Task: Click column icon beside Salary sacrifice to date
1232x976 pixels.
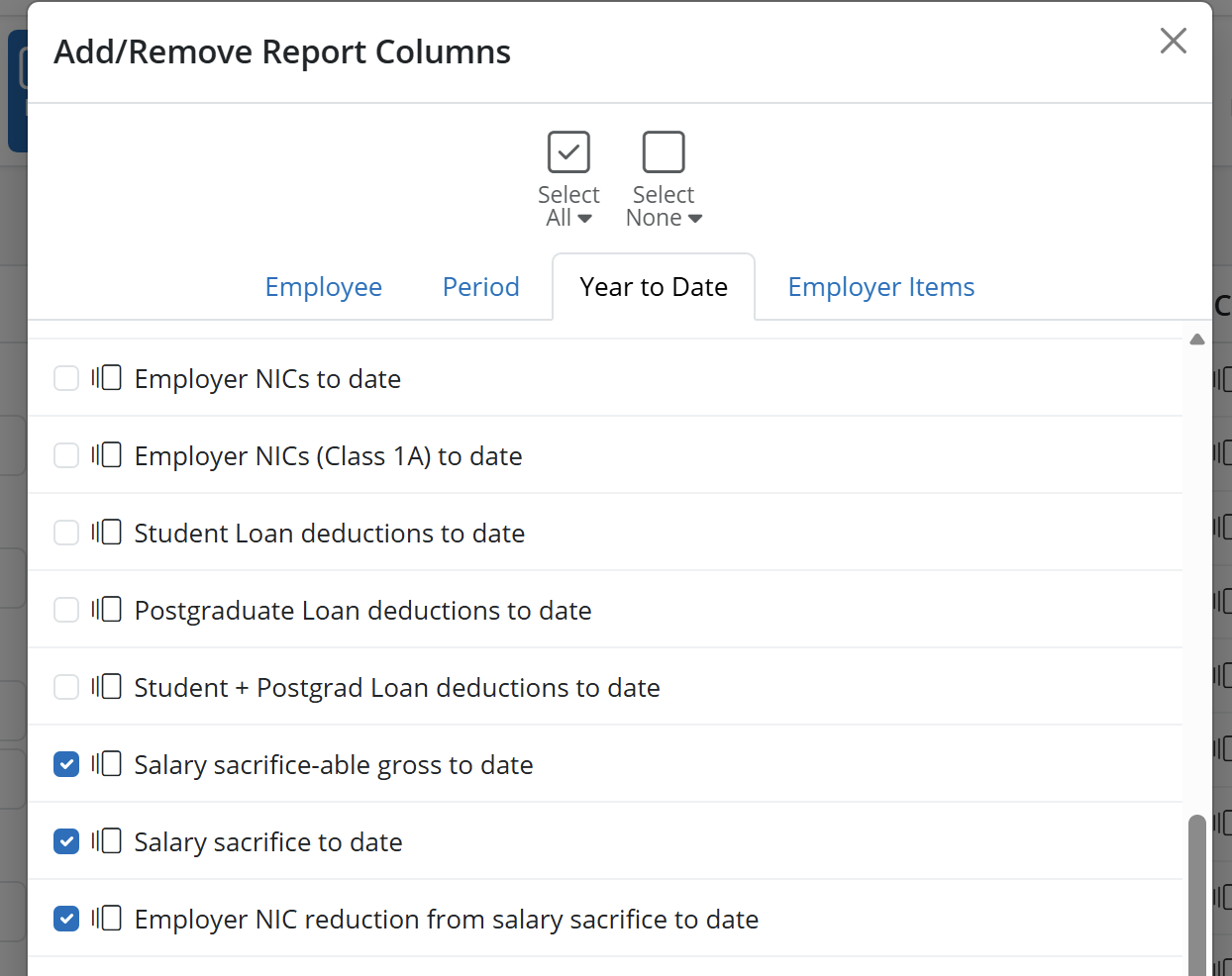Action: [107, 841]
